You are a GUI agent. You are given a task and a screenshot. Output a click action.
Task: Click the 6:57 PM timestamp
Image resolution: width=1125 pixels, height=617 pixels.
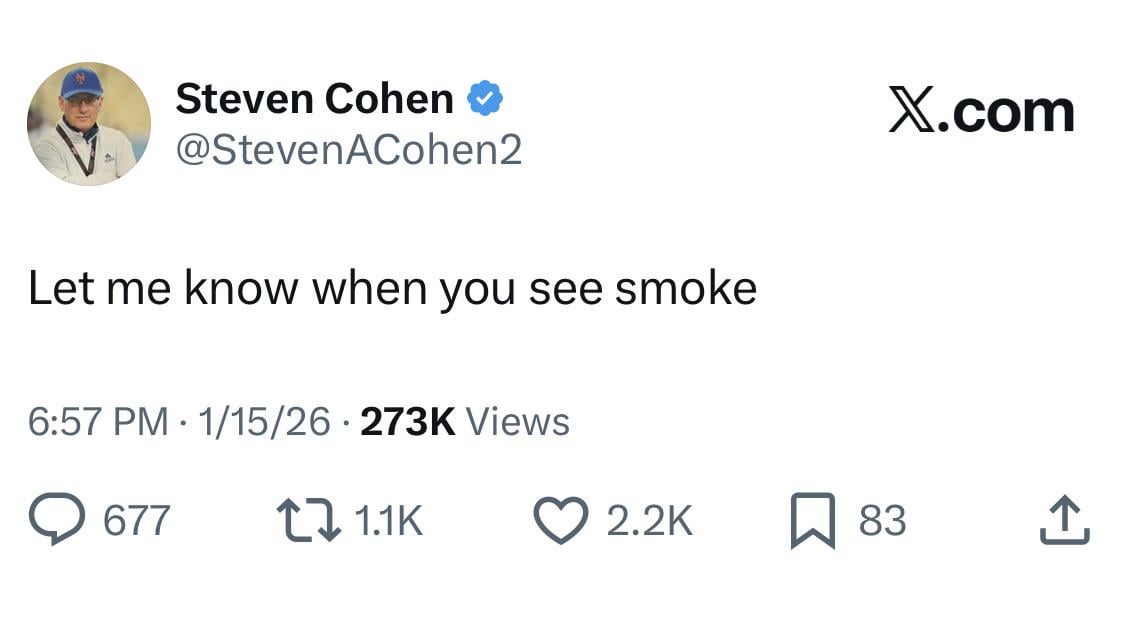tap(95, 421)
